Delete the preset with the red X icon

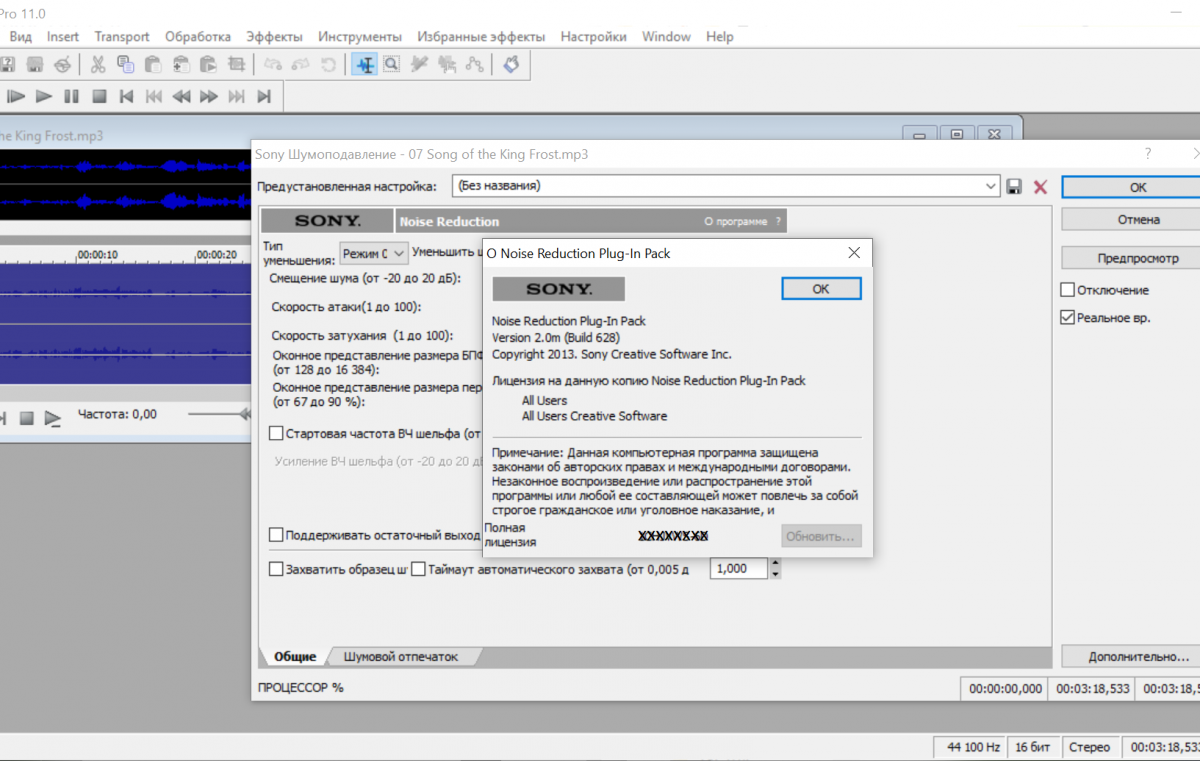1040,187
